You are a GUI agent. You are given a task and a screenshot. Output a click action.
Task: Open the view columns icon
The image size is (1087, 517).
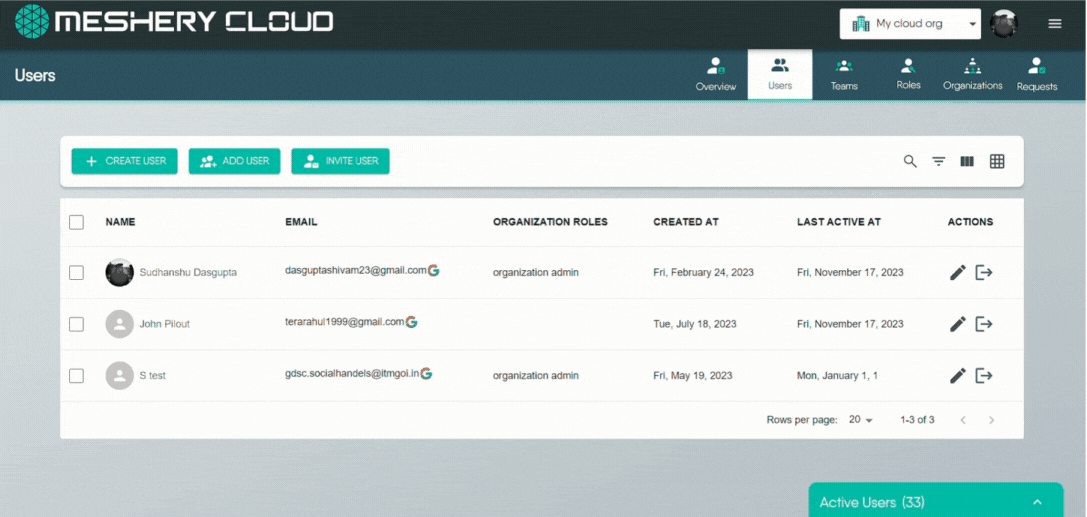pos(967,161)
